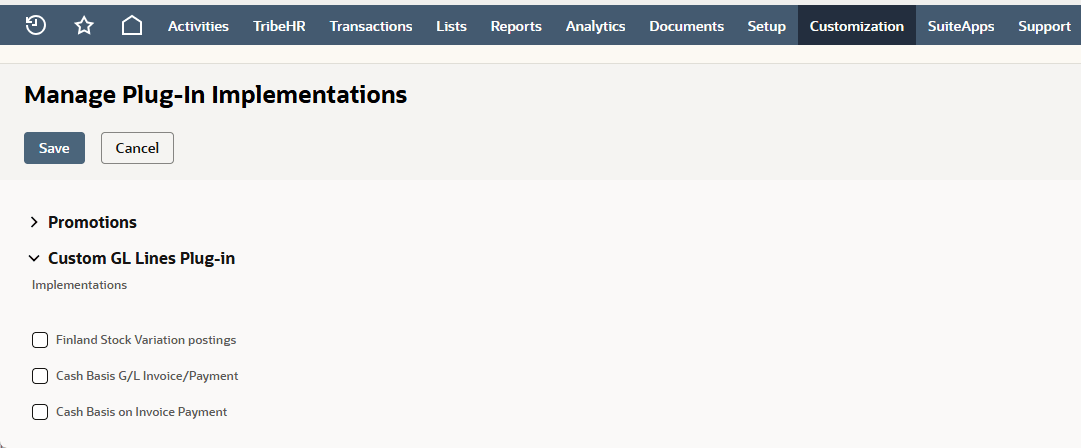The height and width of the screenshot is (448, 1081).
Task: Select the Custom GL Lines Plug-in heading
Action: [141, 258]
